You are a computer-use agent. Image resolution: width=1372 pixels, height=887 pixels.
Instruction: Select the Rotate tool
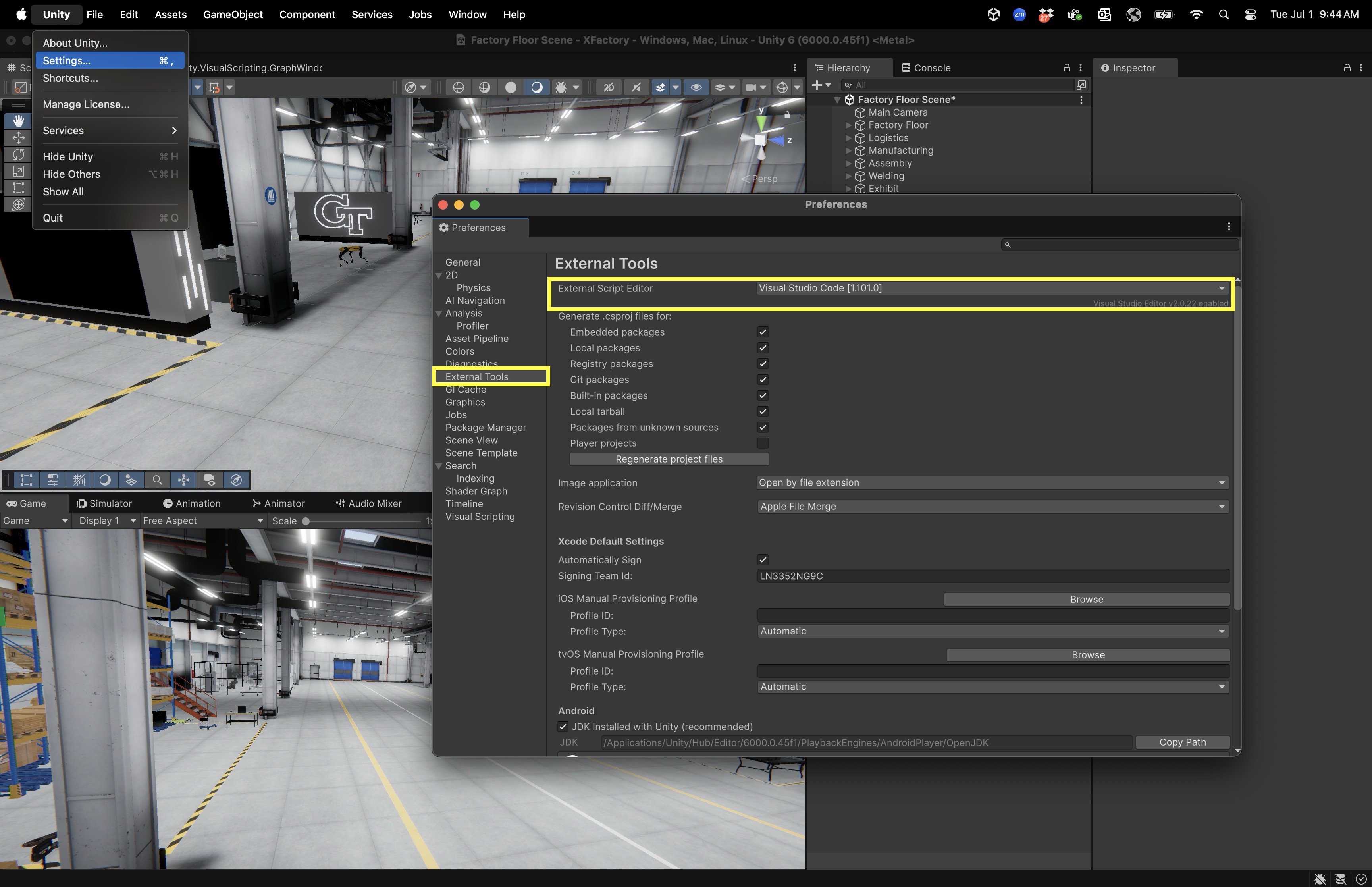click(x=18, y=154)
